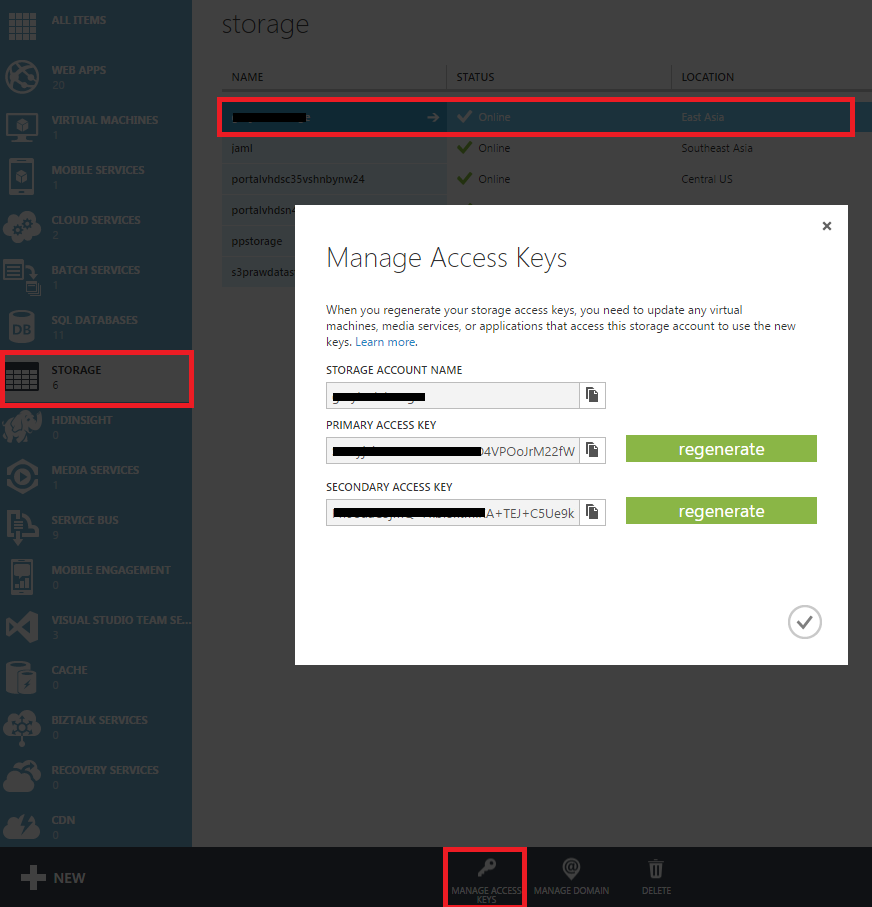Close the Manage Access Keys dialog
The height and width of the screenshot is (907, 872).
pyautogui.click(x=826, y=226)
